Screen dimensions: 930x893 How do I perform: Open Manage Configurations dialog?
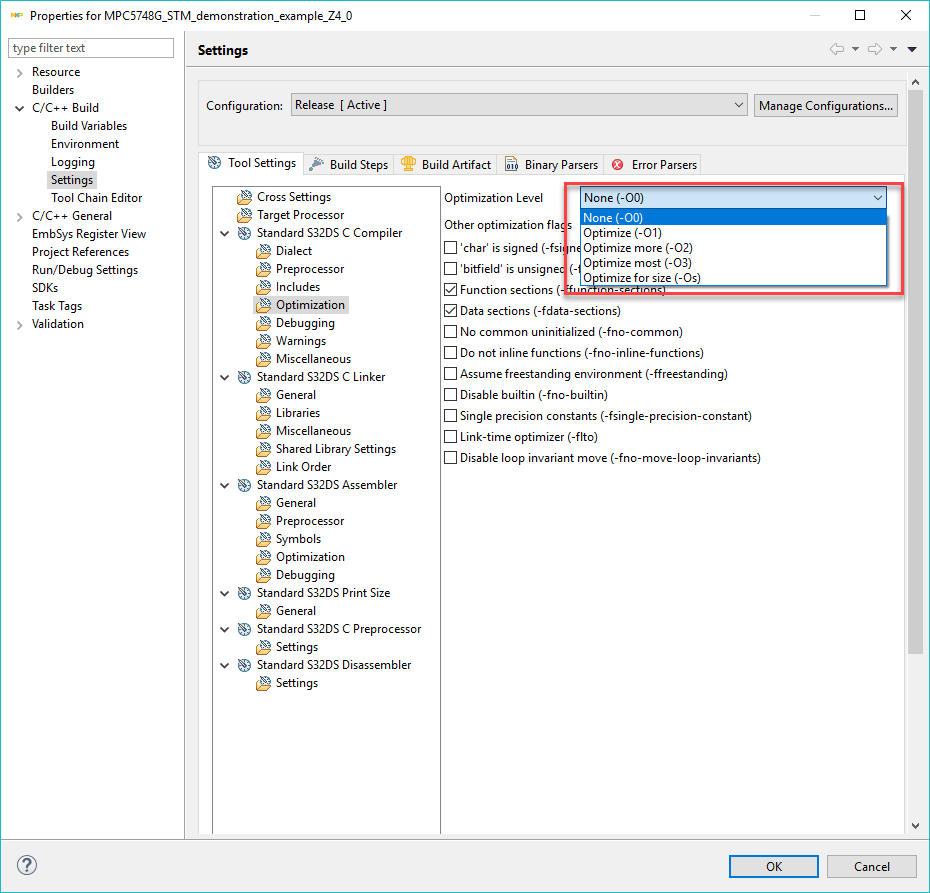pyautogui.click(x=826, y=106)
